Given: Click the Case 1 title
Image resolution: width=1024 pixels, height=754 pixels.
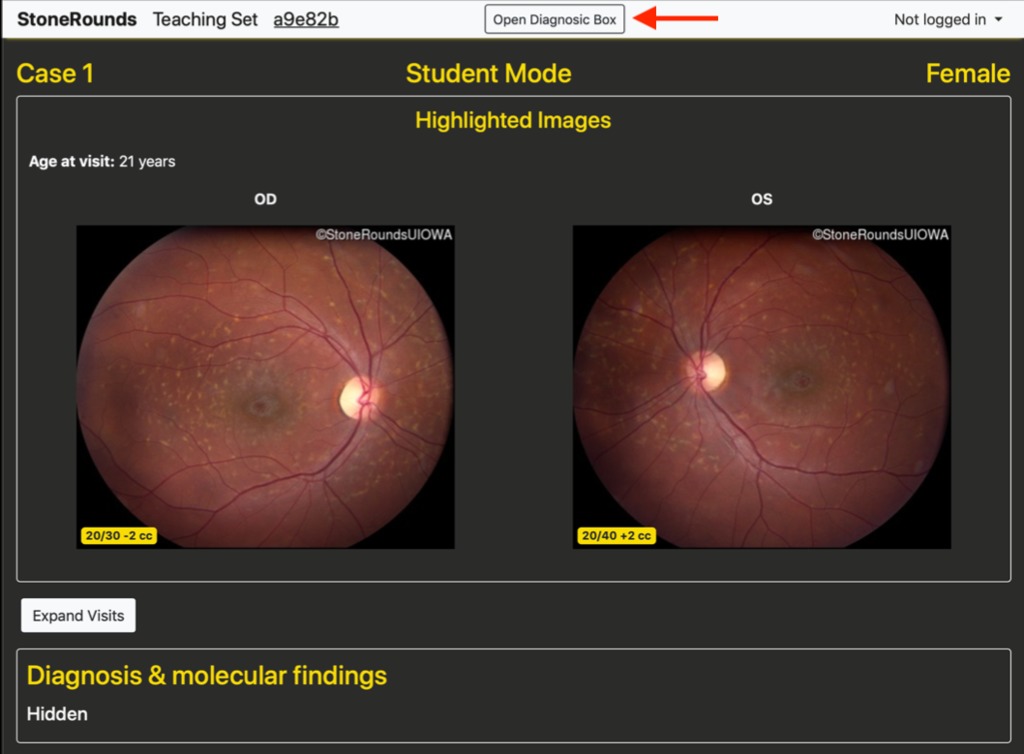Looking at the screenshot, I should click(55, 74).
